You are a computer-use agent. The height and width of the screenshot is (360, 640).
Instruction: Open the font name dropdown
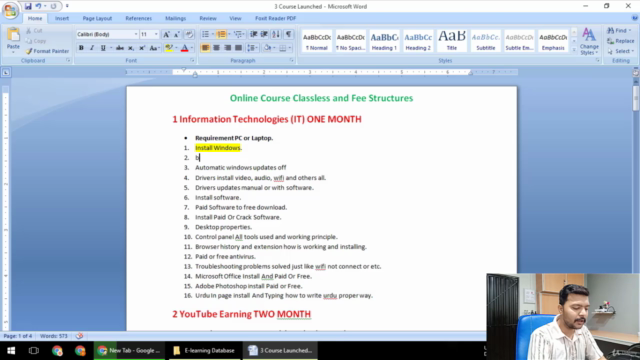136,34
